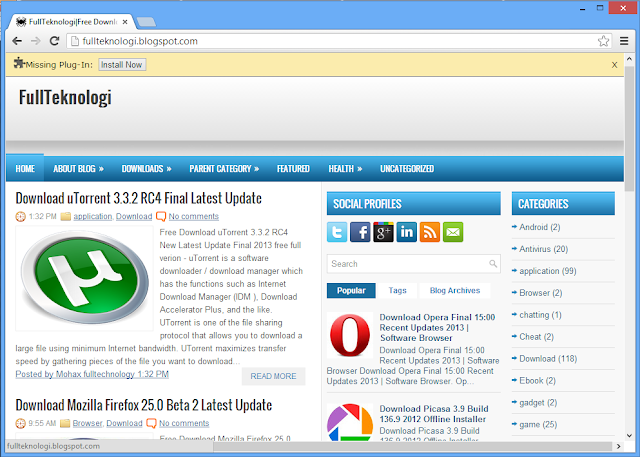Go back using browser back arrow
640x457 pixels.
[x=17, y=41]
